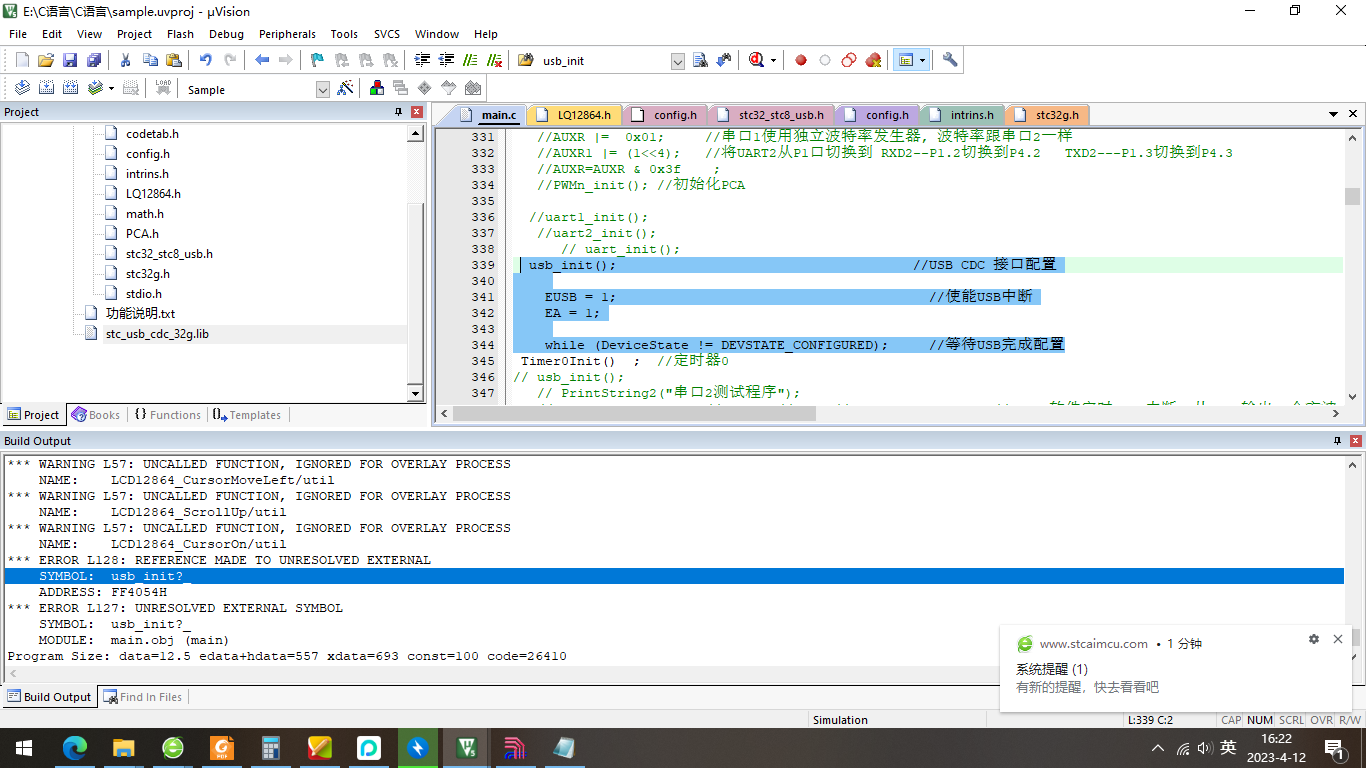Insert breakpoint red circle icon

point(800,60)
